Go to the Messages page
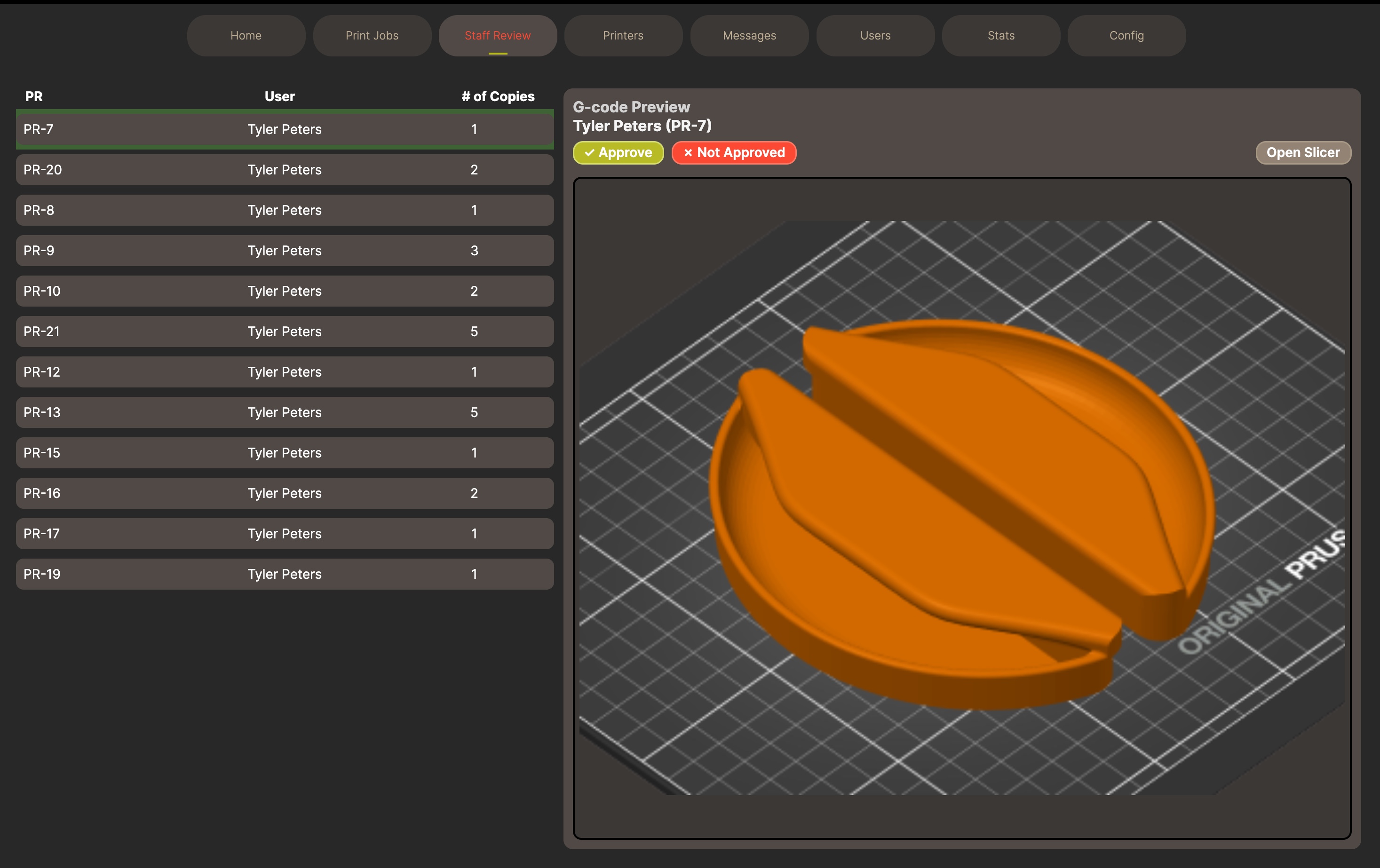The image size is (1380, 868). click(x=749, y=35)
